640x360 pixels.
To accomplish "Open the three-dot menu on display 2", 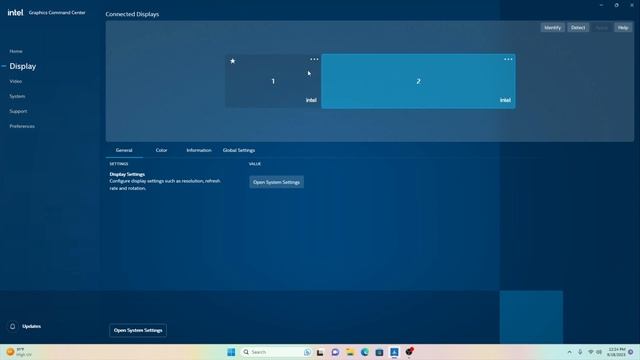I will [x=508, y=59].
